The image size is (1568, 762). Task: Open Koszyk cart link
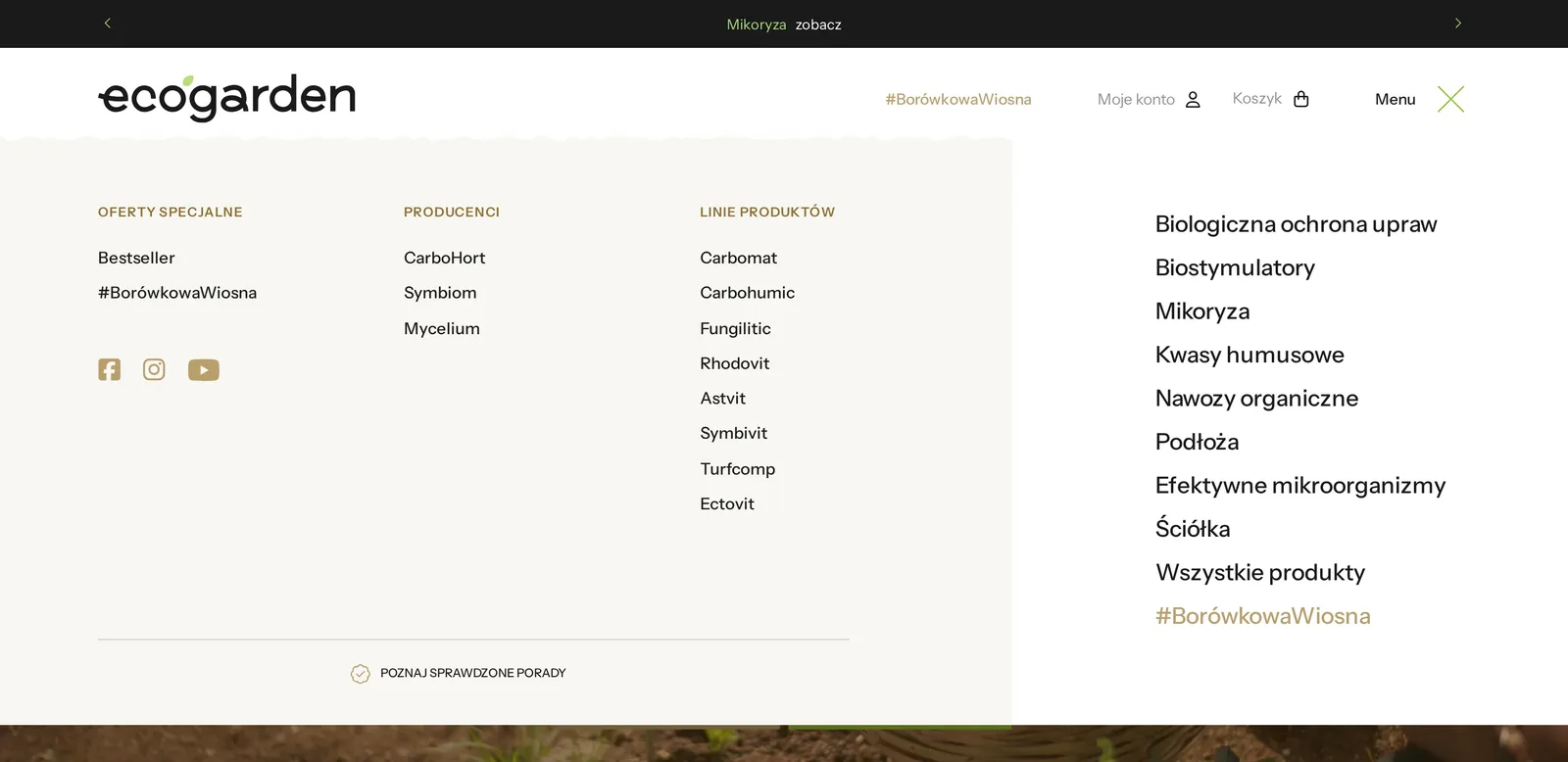(x=1257, y=98)
